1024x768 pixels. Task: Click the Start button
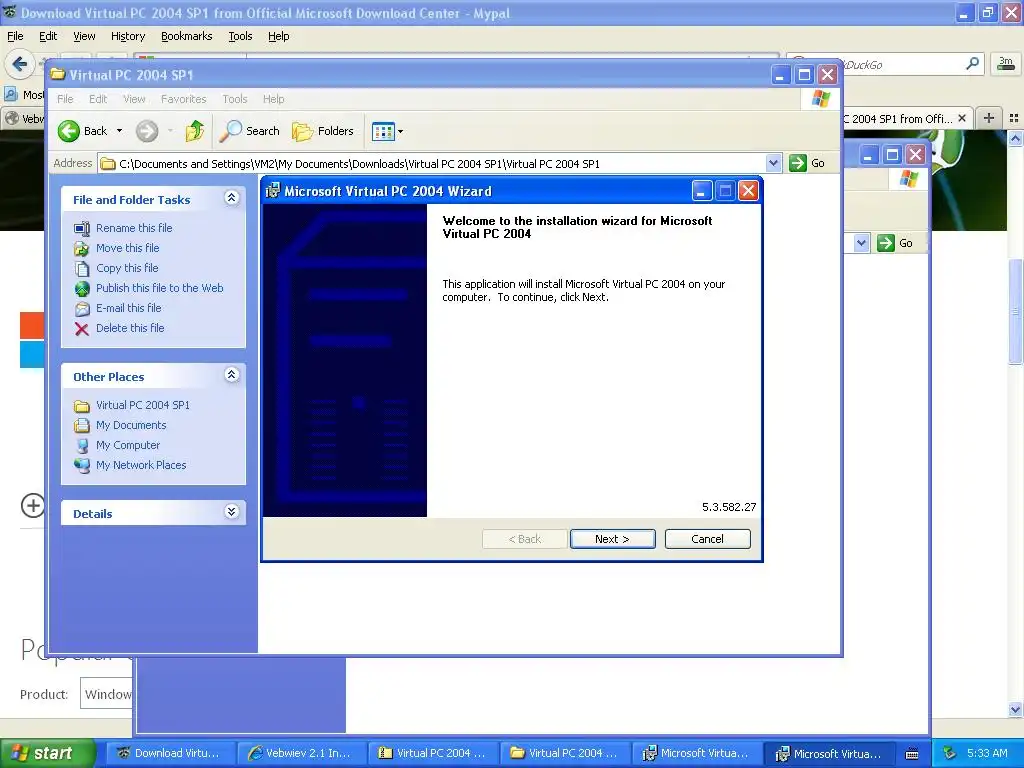[47, 753]
